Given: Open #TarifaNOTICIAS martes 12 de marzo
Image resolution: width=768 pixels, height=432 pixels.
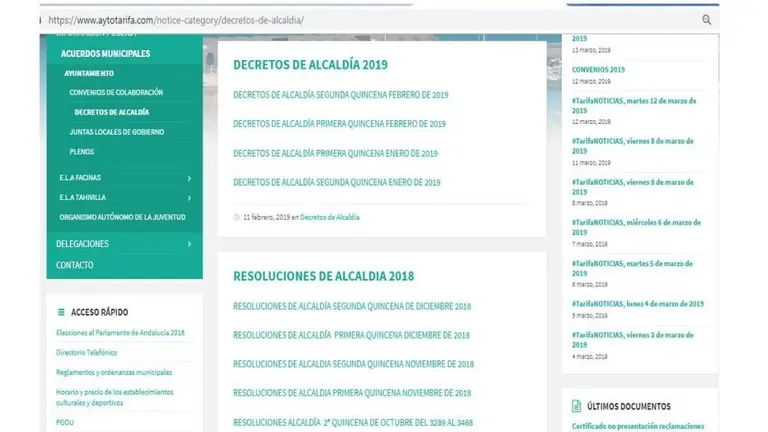Looking at the screenshot, I should click(x=634, y=105).
